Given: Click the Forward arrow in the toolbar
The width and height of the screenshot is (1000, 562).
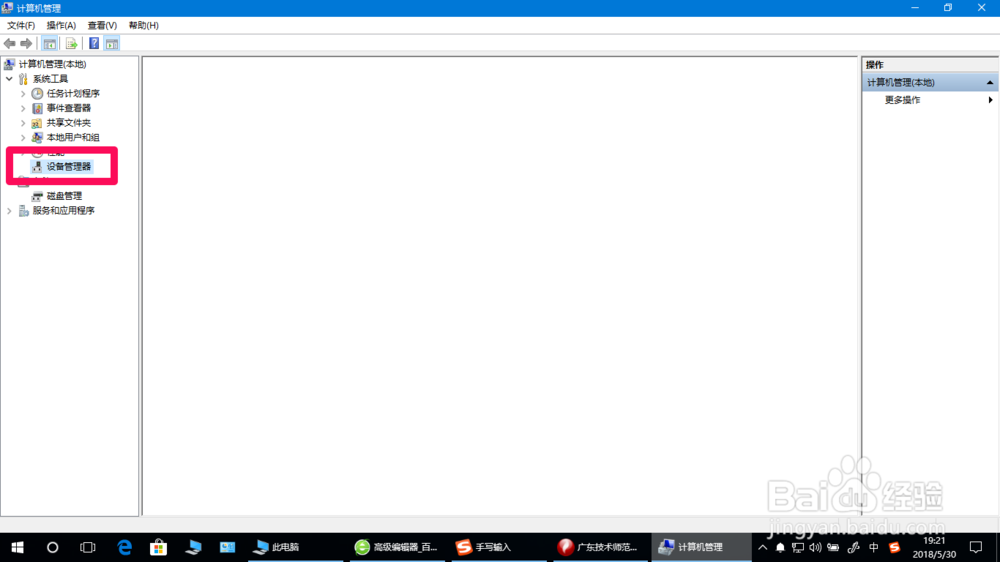Looking at the screenshot, I should pos(26,43).
